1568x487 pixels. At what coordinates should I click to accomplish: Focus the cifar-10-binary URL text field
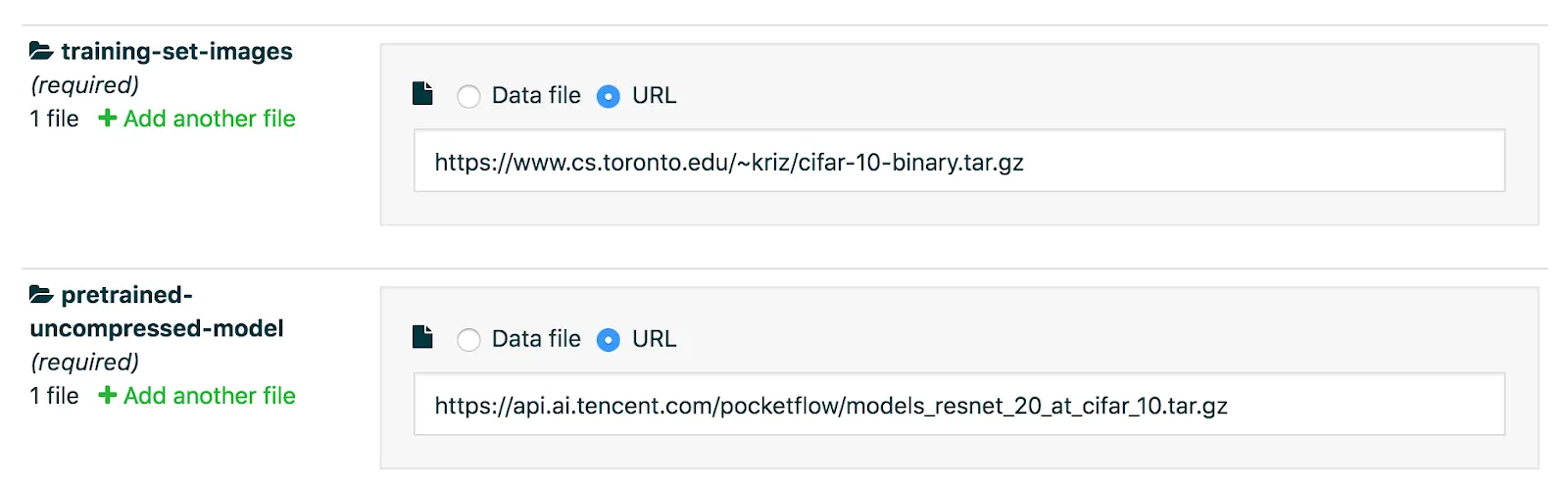959,161
